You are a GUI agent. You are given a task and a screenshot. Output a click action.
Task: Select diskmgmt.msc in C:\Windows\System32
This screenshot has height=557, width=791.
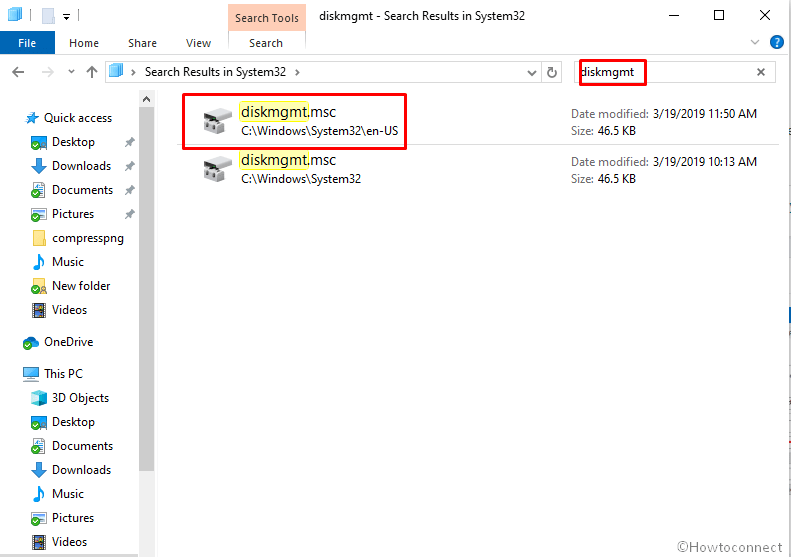pyautogui.click(x=478, y=169)
